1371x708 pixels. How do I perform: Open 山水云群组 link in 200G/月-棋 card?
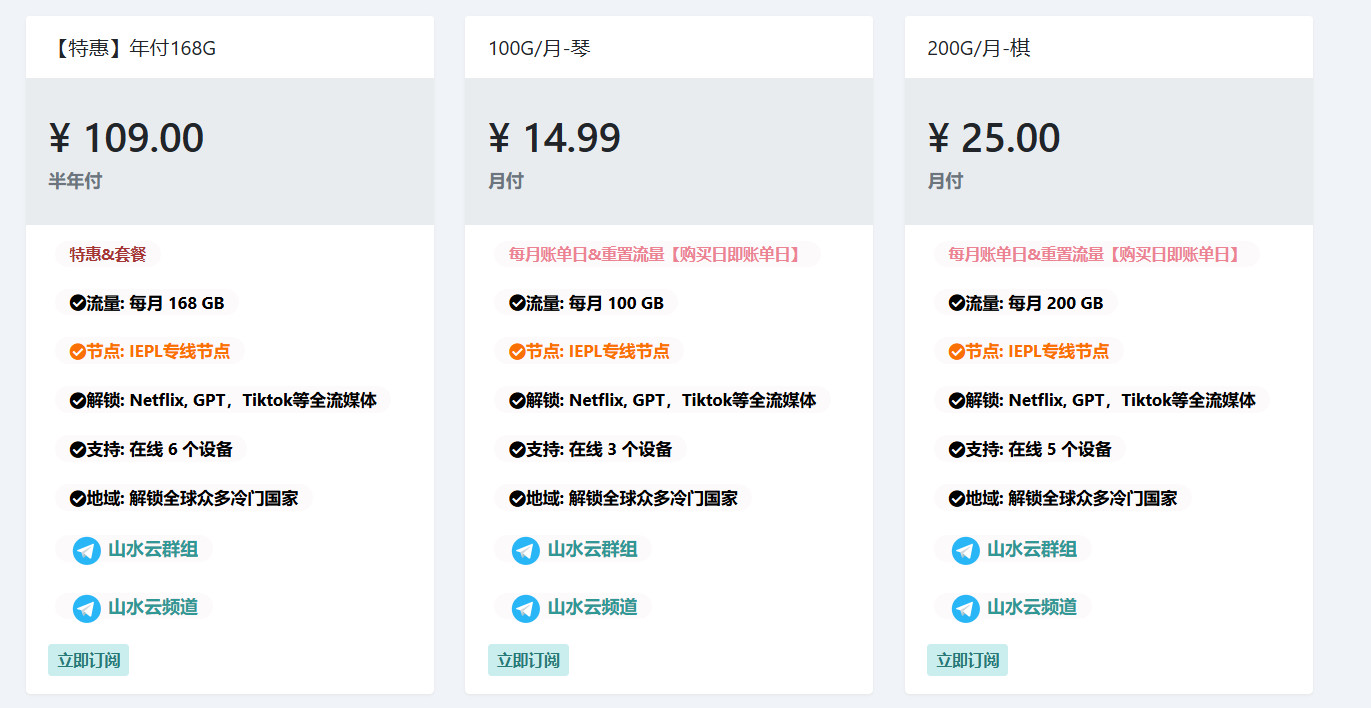point(1031,550)
